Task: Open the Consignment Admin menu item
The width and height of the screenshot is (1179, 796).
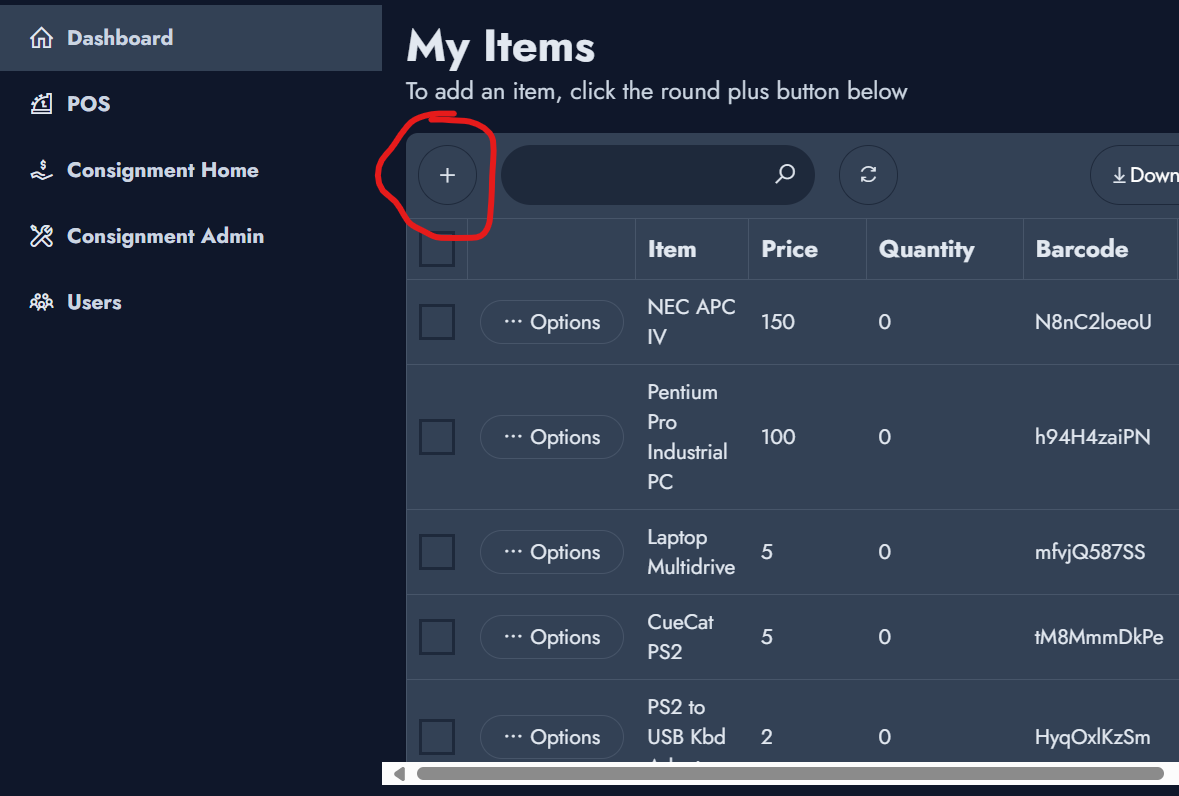Action: (x=165, y=236)
